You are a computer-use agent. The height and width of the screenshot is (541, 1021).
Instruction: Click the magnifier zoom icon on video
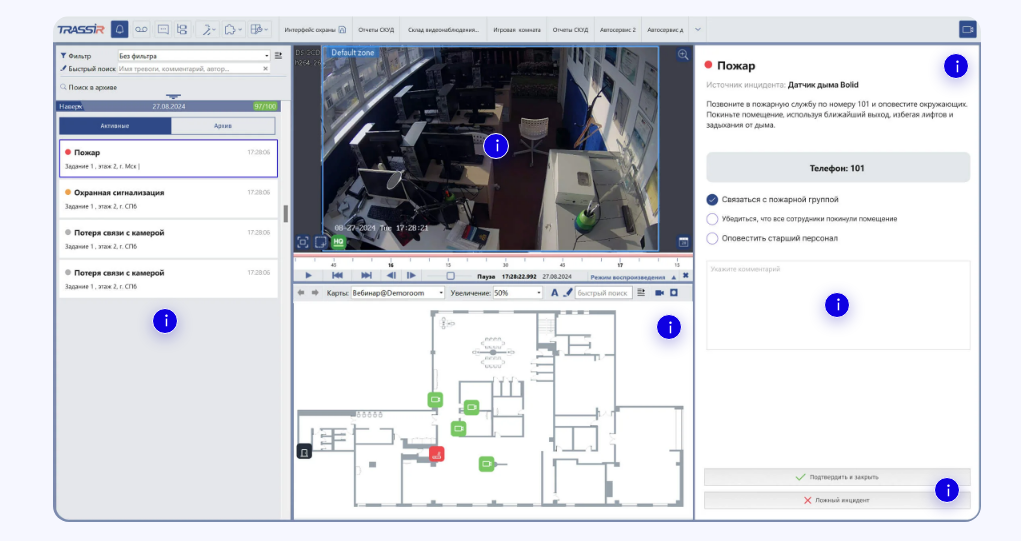683,55
